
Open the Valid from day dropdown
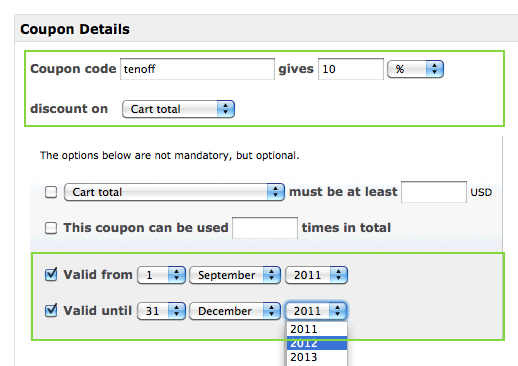[x=161, y=275]
